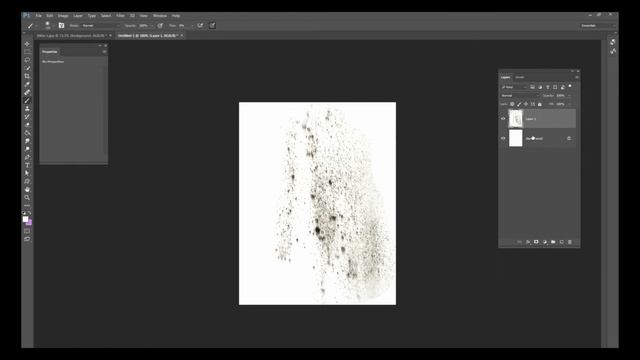Screen dimensions: 640x360
Task: Select the Crop tool
Action: [x=27, y=76]
